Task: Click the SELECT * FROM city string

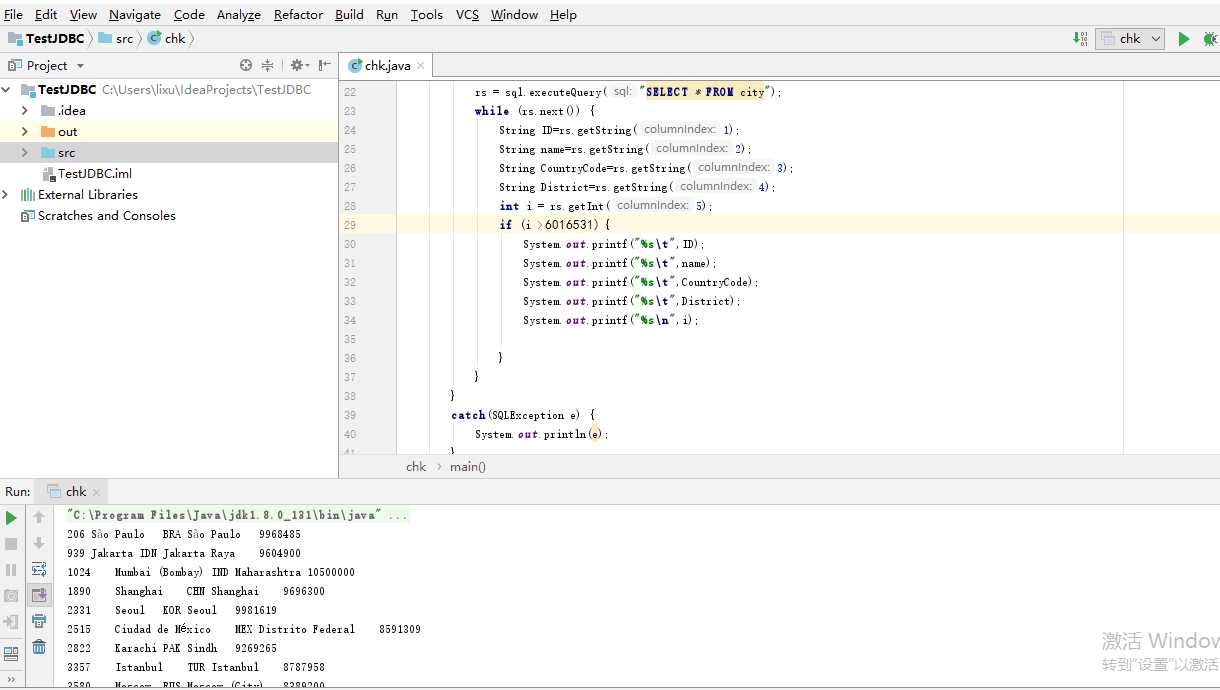Action: (705, 92)
